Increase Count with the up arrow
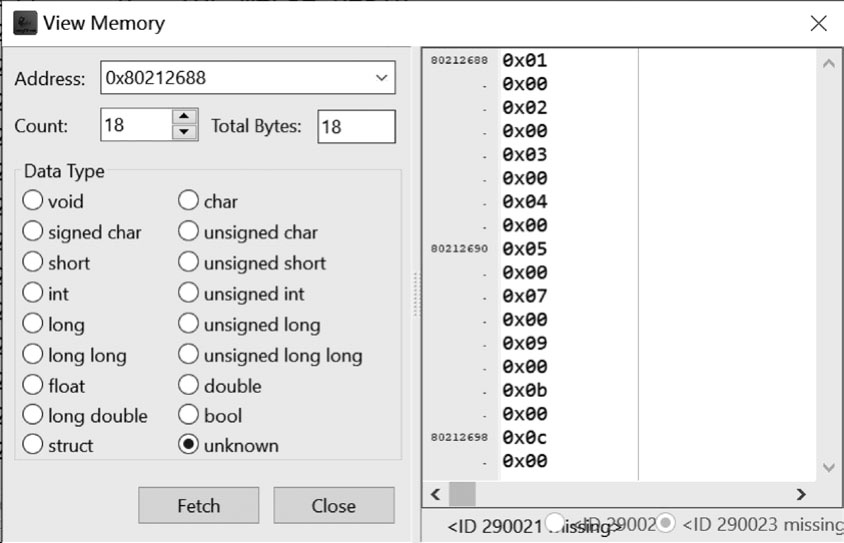The width and height of the screenshot is (844, 543). pyautogui.click(x=185, y=118)
